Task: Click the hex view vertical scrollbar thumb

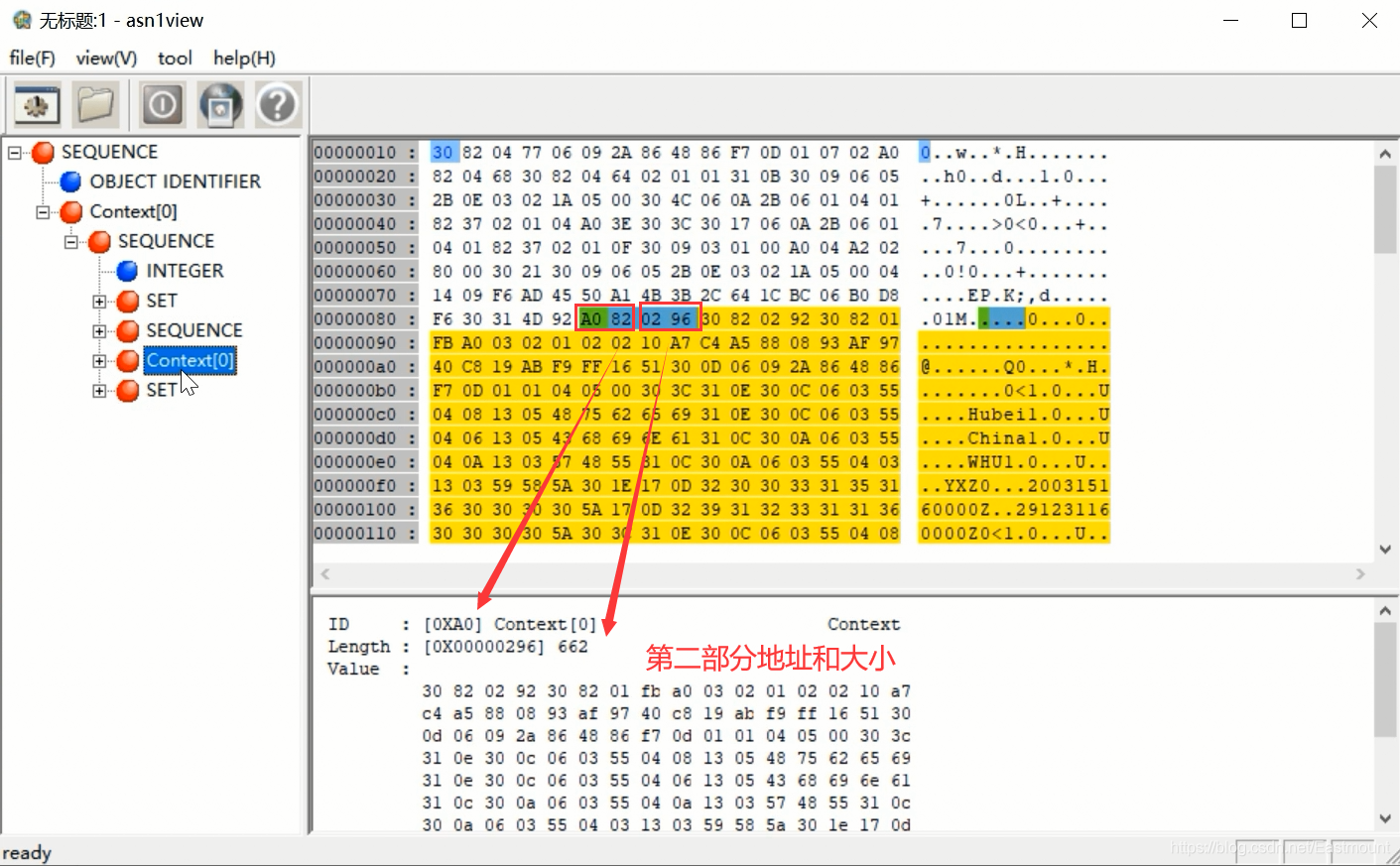Action: pyautogui.click(x=1385, y=209)
